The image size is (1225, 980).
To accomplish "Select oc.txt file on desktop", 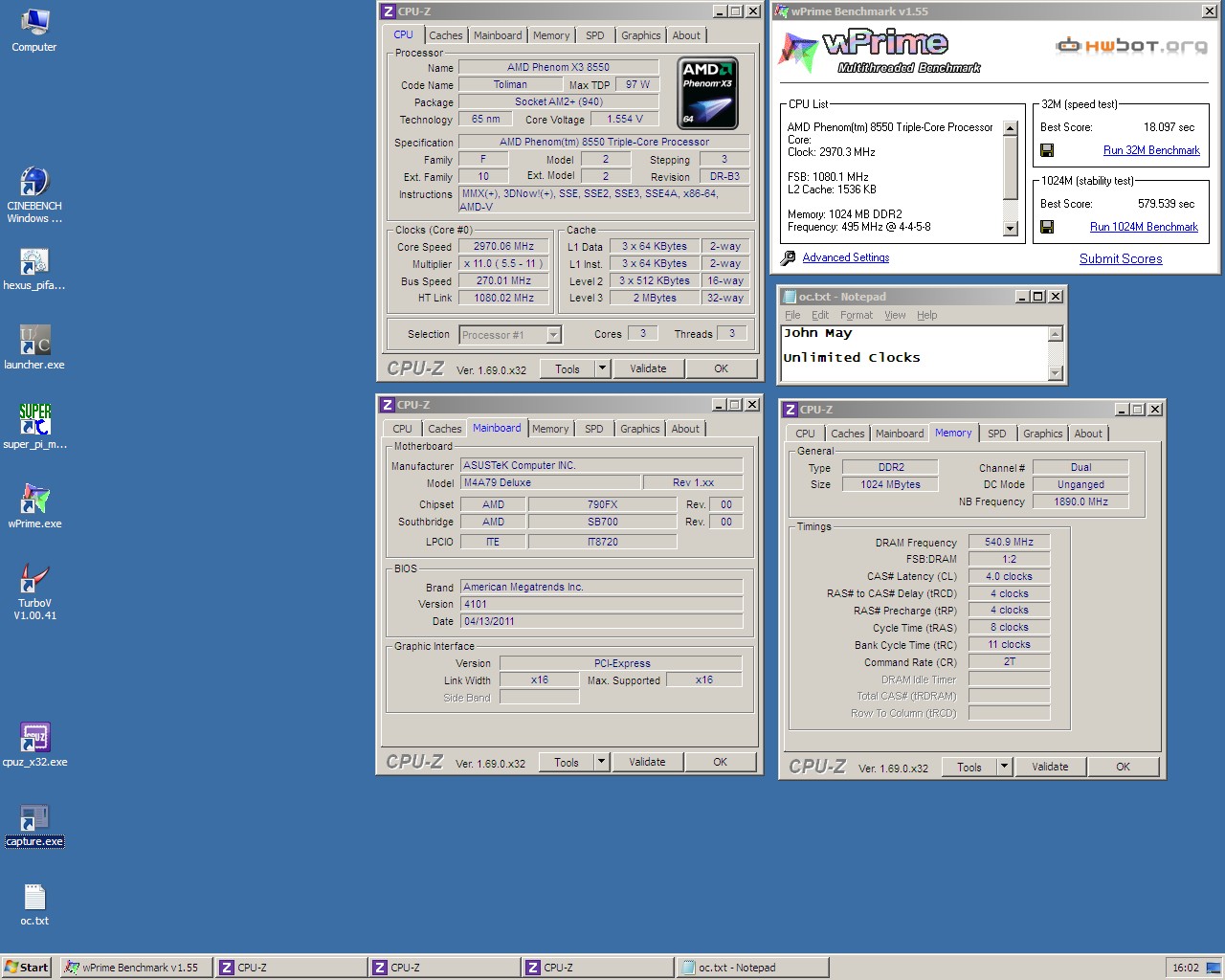I will point(34,904).
